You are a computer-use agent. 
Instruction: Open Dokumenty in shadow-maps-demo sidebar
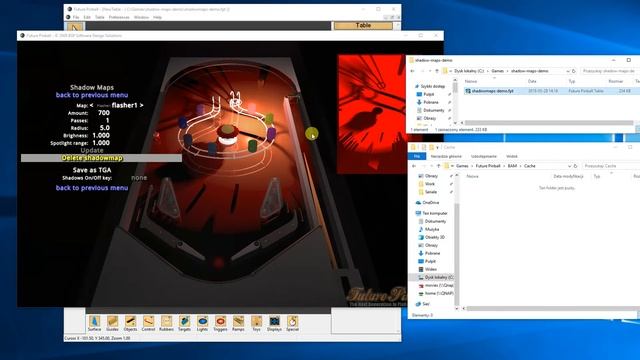pyautogui.click(x=433, y=110)
